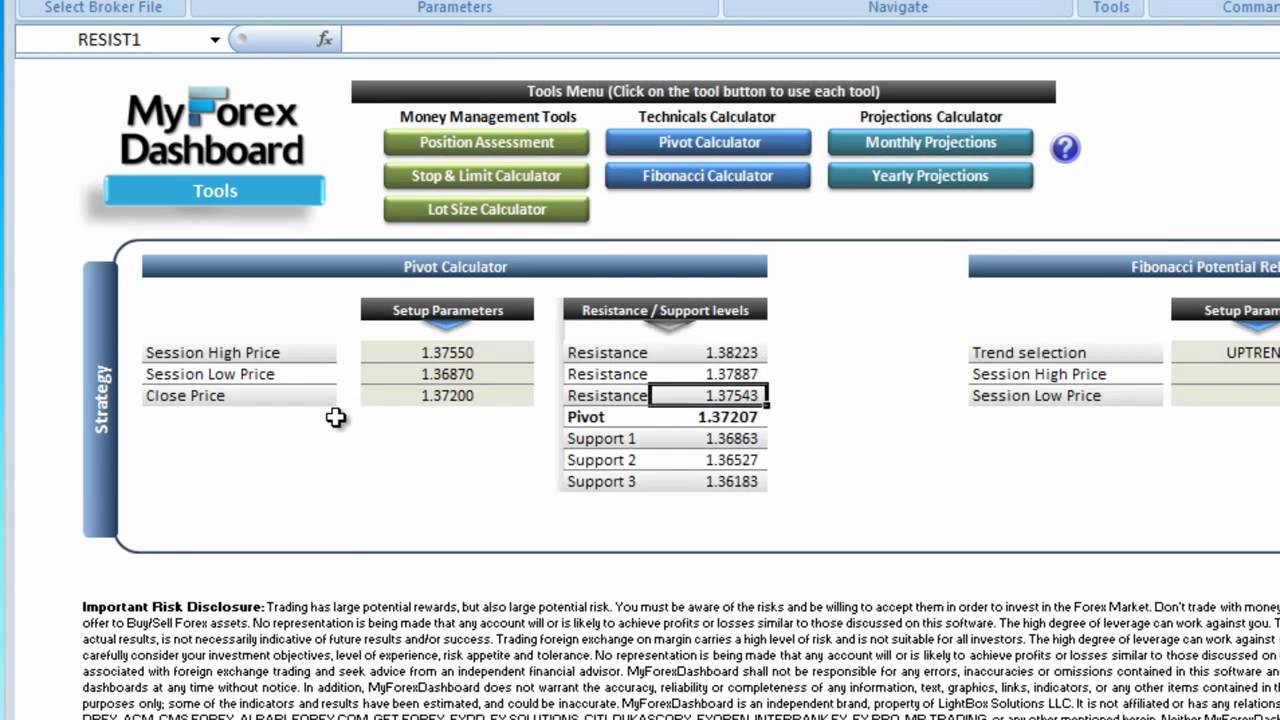Click into the formula bar input
Viewport: 1280px width, 720px height.
tap(810, 40)
